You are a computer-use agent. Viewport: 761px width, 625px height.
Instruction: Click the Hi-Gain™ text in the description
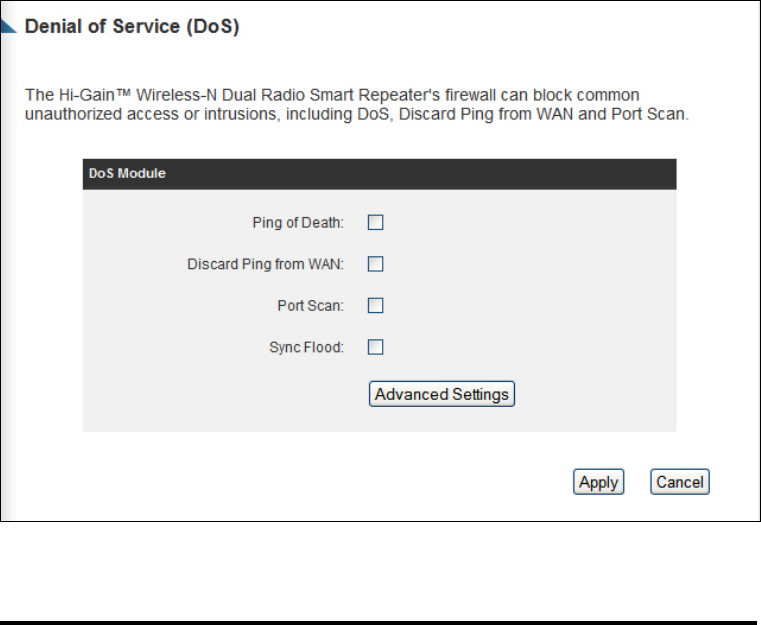point(95,95)
